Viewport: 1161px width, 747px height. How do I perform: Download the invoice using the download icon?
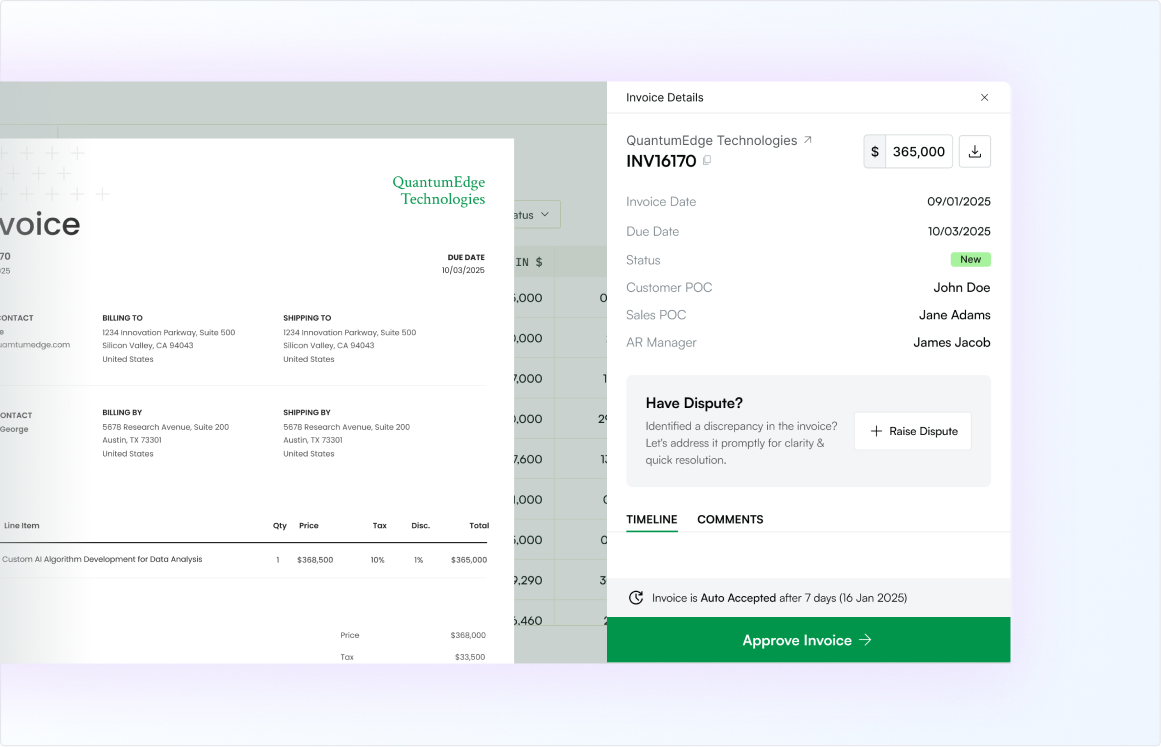pos(974,151)
